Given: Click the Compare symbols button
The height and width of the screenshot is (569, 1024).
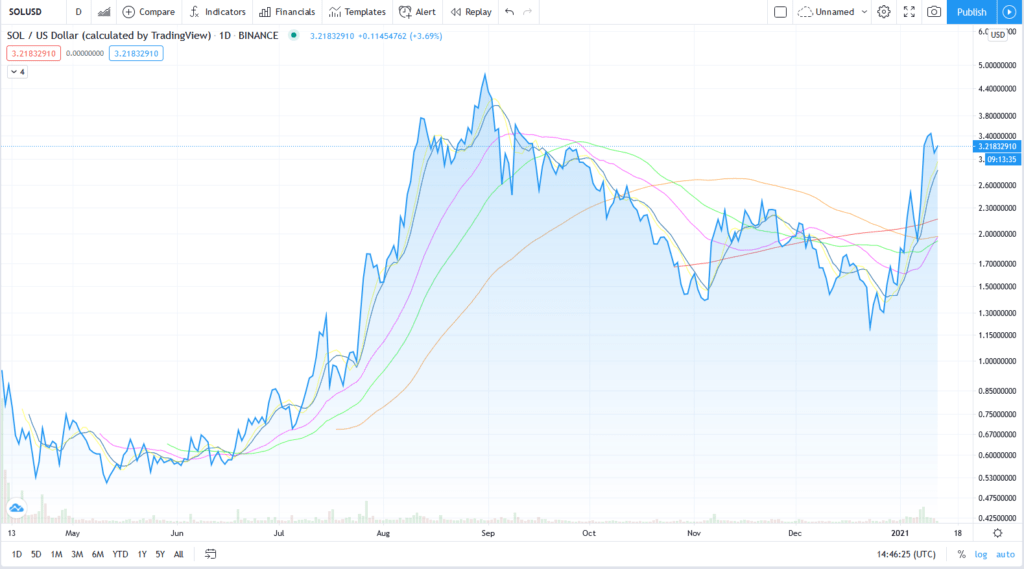Looking at the screenshot, I should pos(148,12).
